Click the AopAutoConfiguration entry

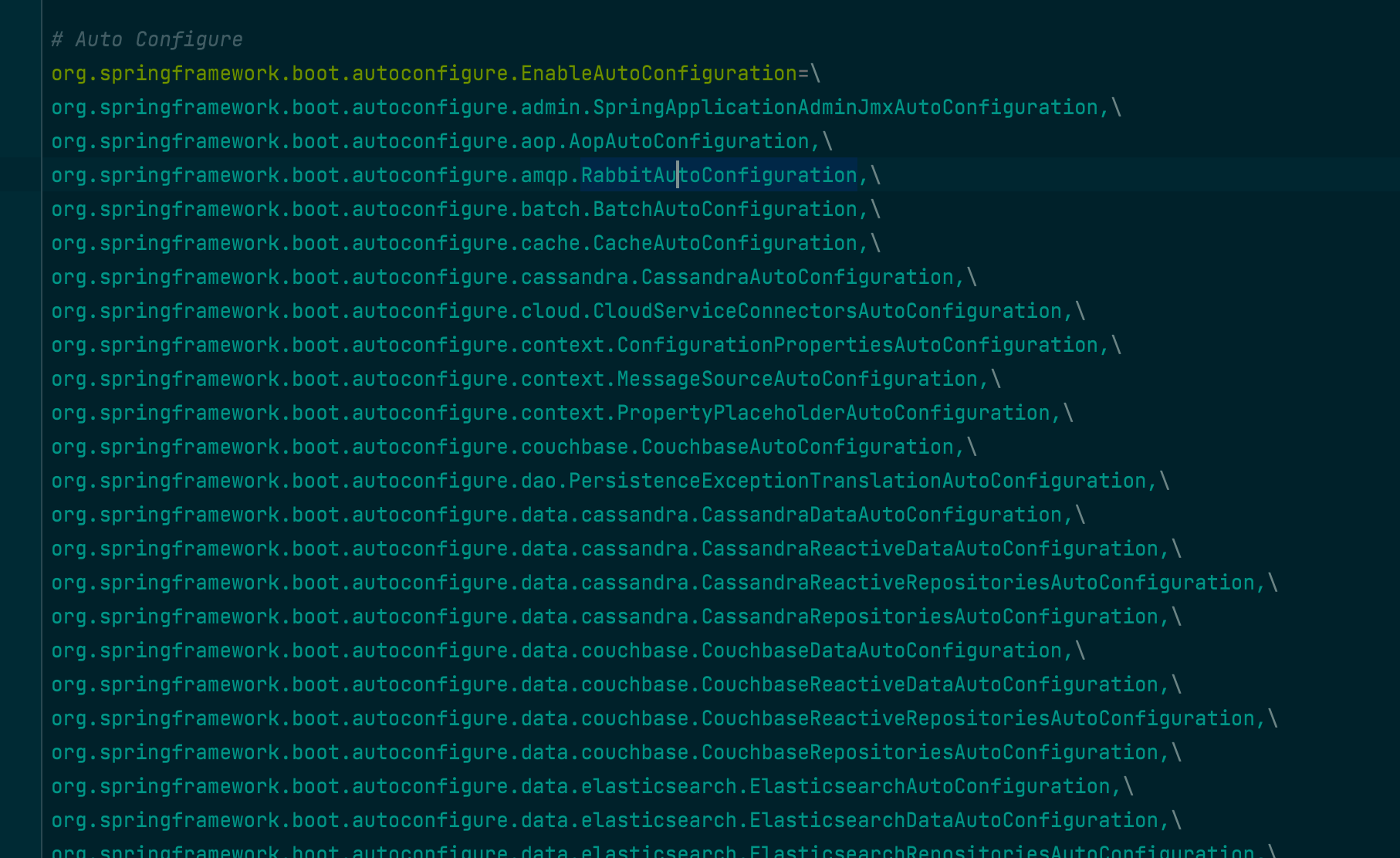[442, 141]
